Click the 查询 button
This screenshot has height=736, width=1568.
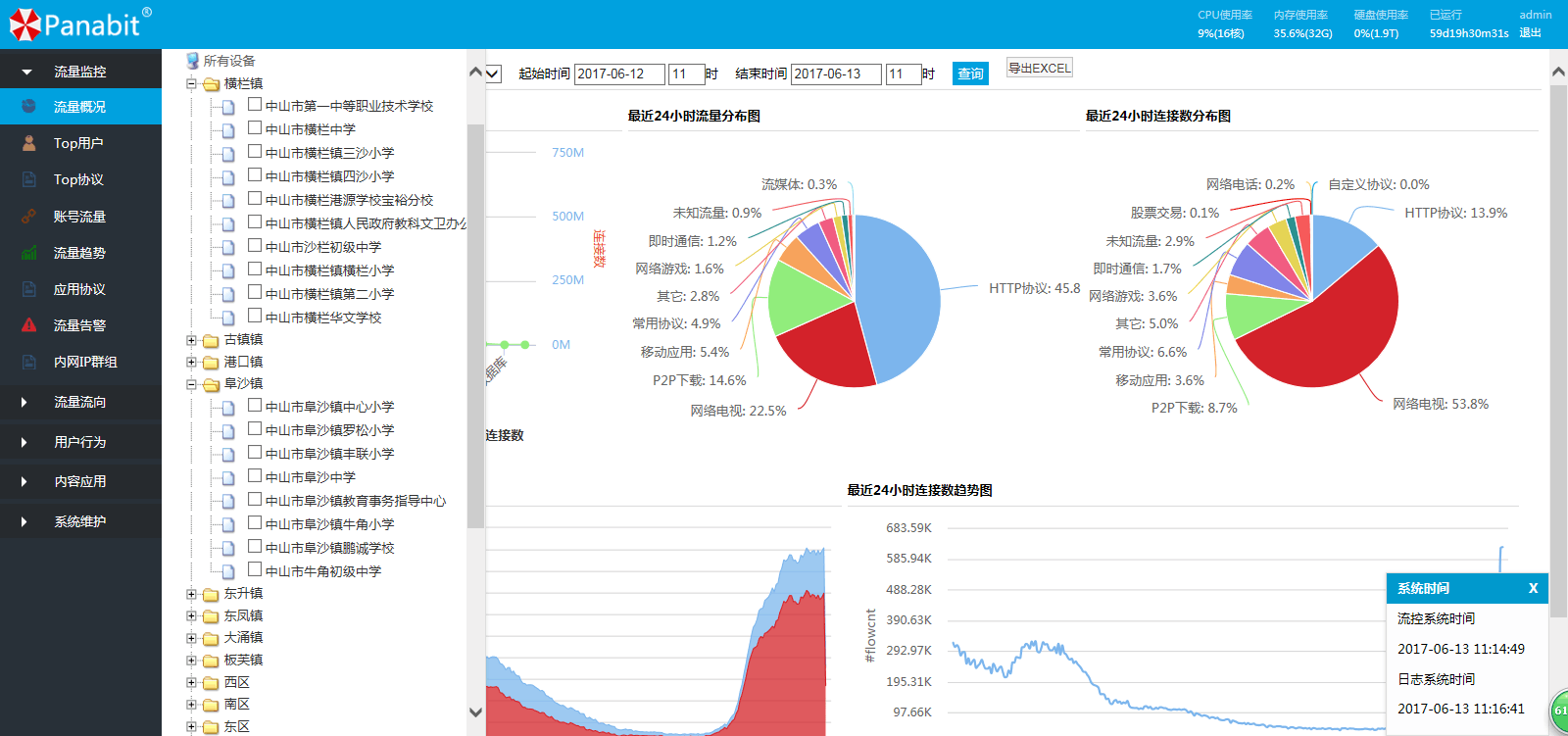point(970,74)
